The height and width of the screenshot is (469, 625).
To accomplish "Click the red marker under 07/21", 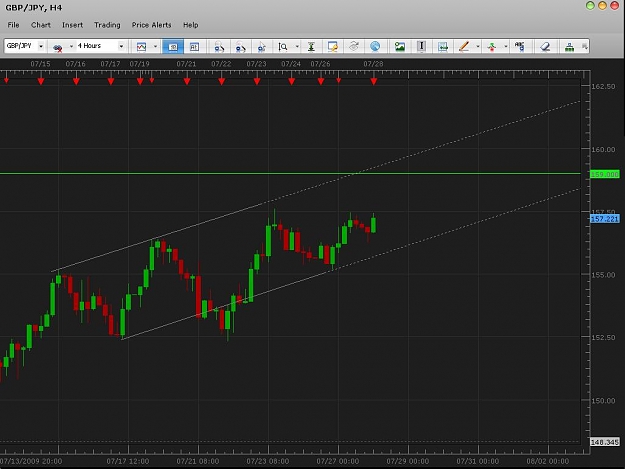I will click(x=187, y=81).
